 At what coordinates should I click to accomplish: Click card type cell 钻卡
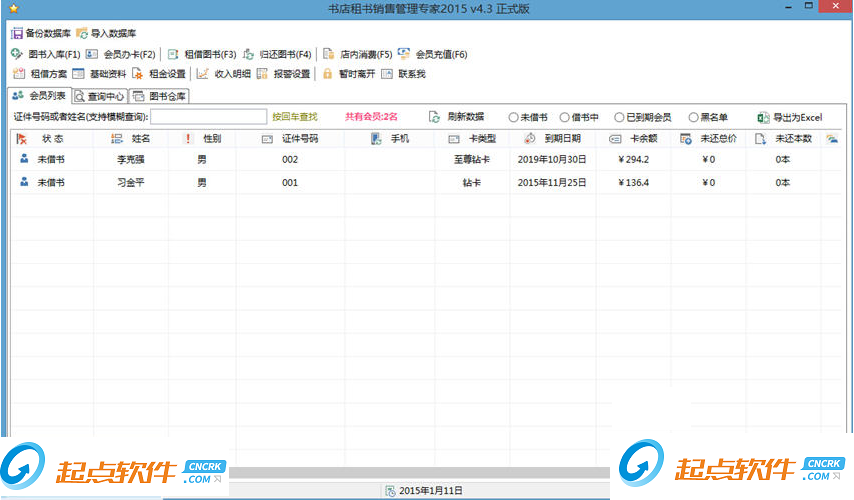coord(472,182)
